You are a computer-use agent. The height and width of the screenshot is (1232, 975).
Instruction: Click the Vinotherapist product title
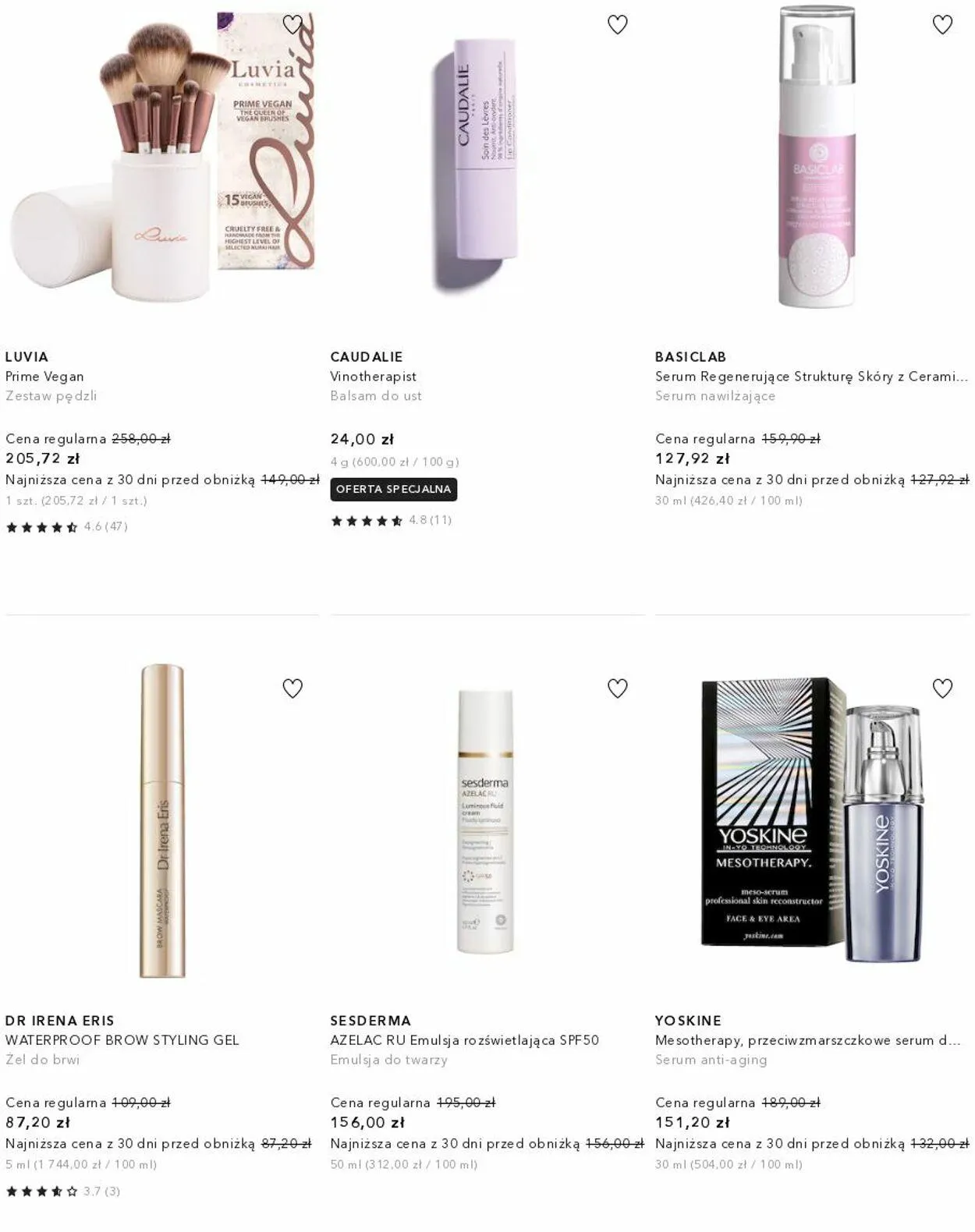click(x=373, y=377)
